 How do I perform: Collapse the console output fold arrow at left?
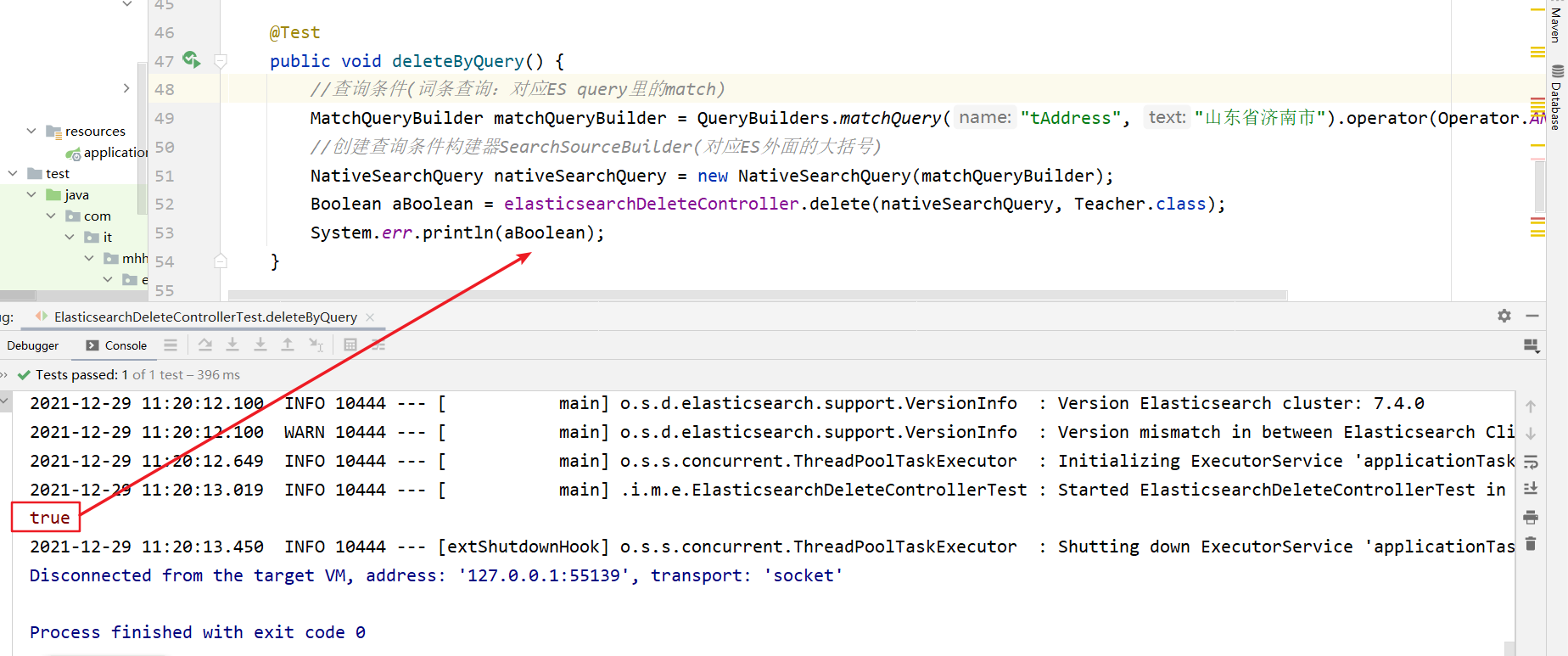click(x=5, y=399)
